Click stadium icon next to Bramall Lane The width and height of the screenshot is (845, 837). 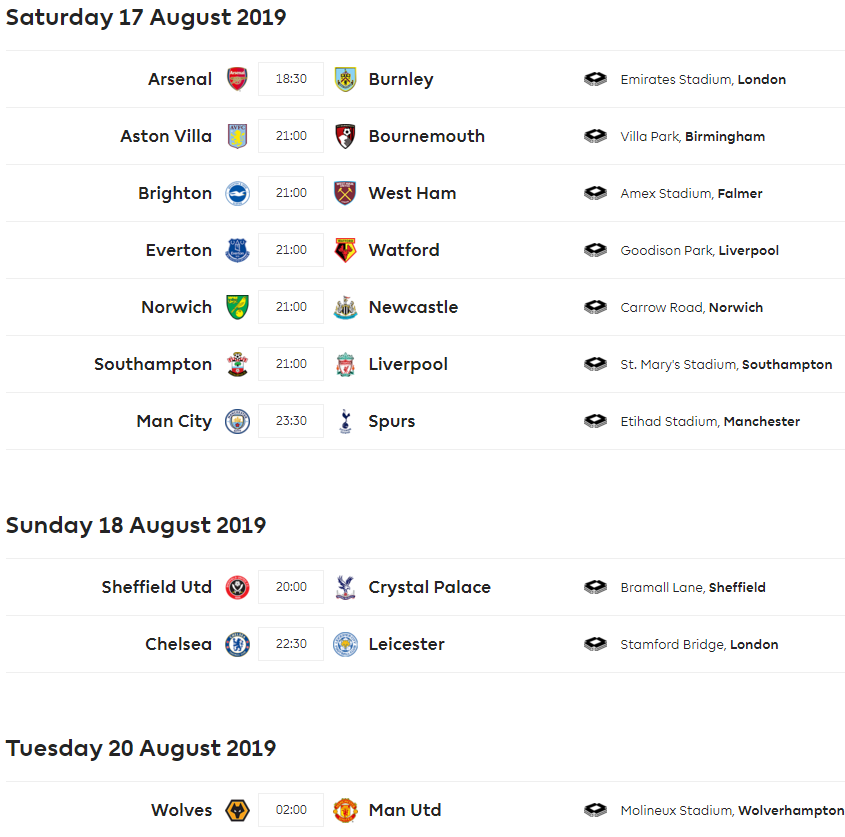coord(595,587)
